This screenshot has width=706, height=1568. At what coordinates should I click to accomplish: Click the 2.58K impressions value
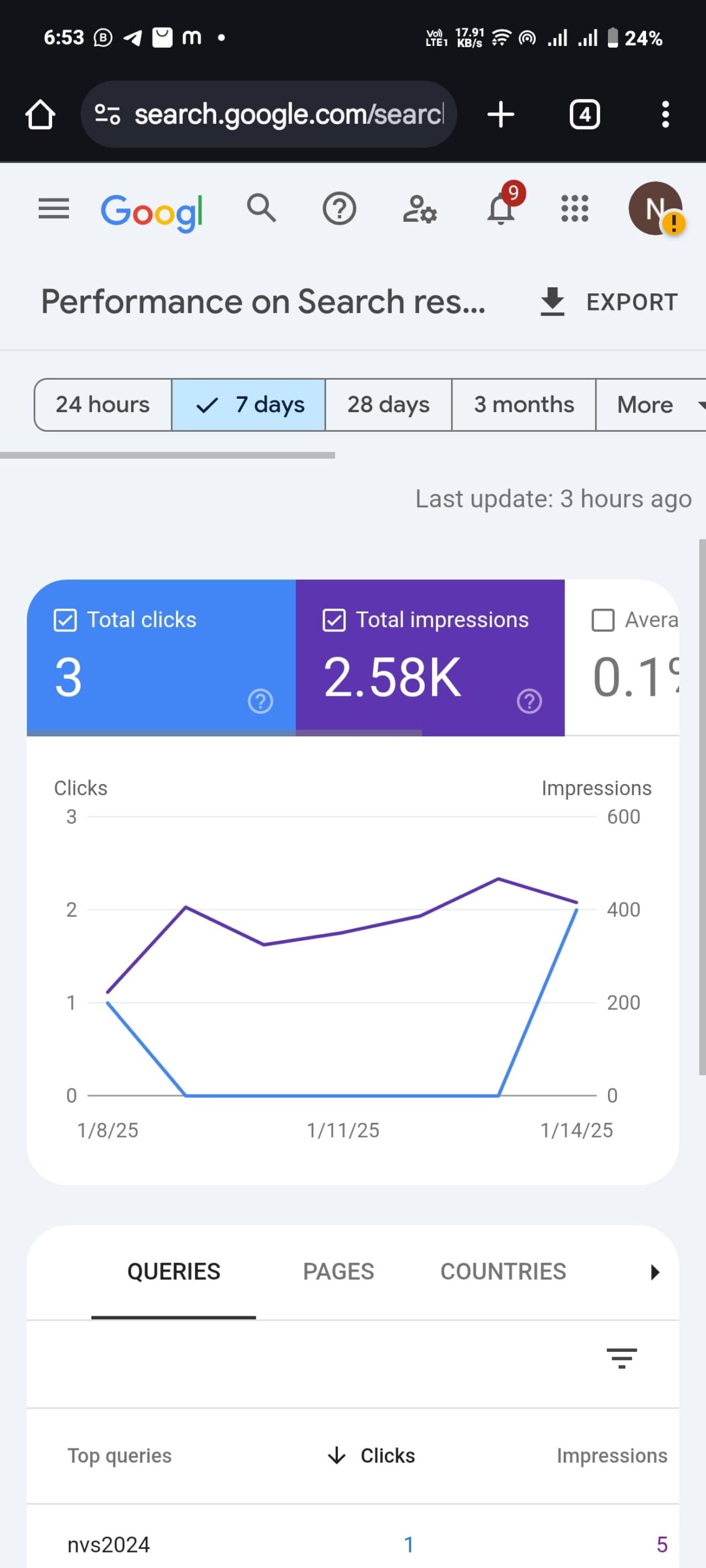click(x=392, y=677)
